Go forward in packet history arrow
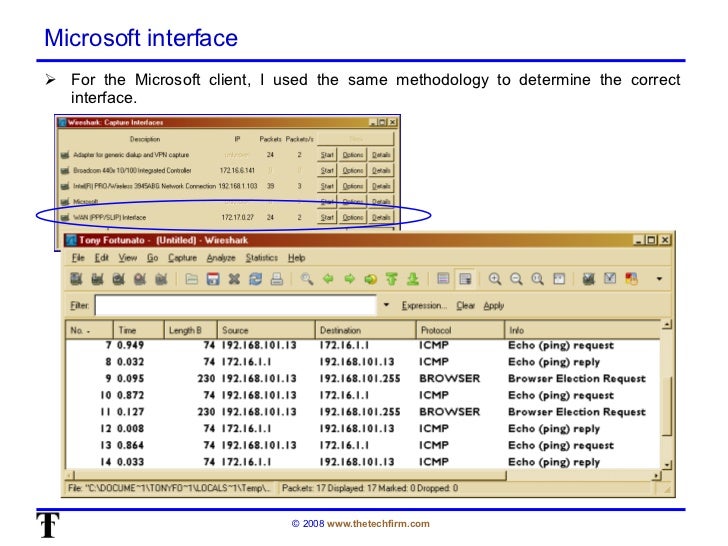Viewport: 728px width, 546px height. 349,279
